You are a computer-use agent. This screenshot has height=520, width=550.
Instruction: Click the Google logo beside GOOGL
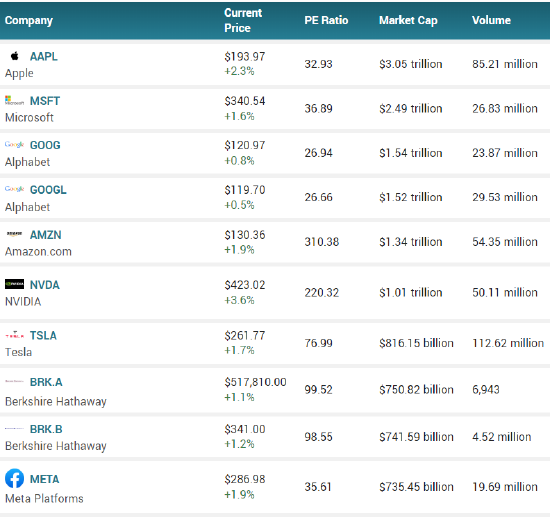pos(14,189)
